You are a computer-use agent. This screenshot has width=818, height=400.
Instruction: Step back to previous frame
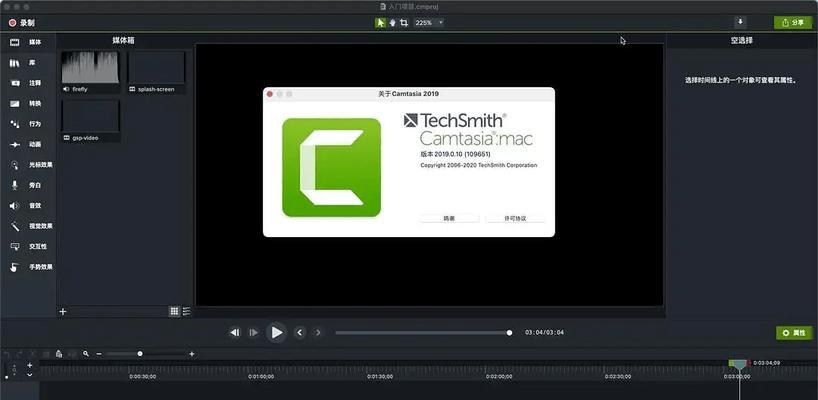tap(235, 332)
